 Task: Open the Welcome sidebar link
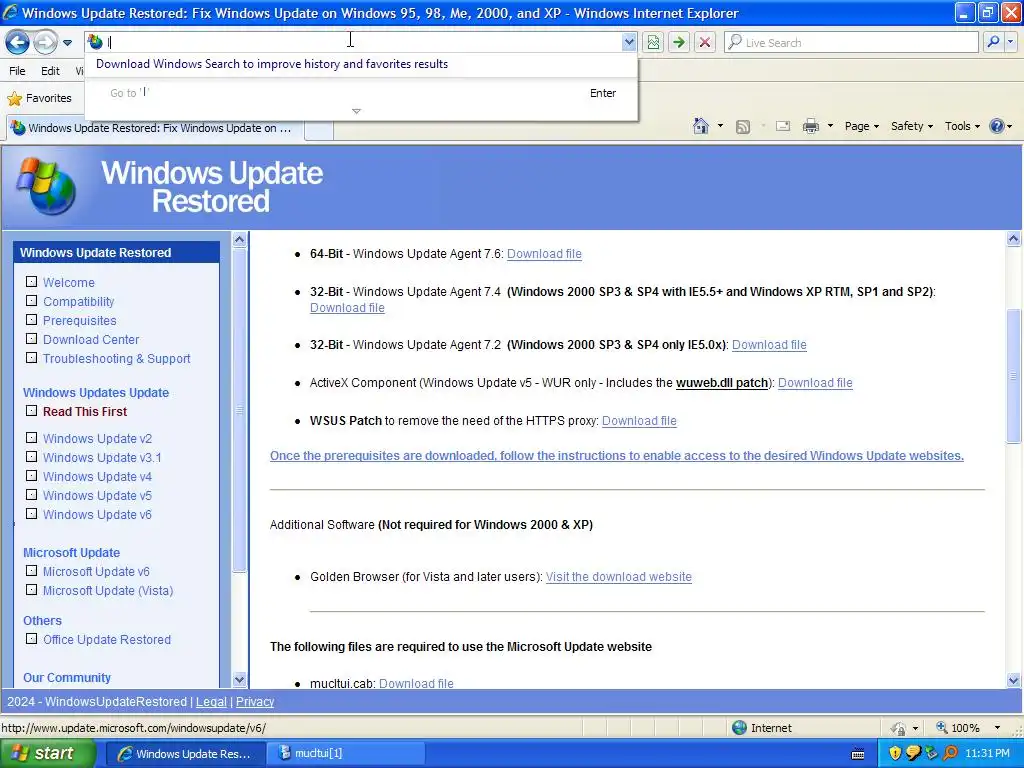(x=69, y=282)
